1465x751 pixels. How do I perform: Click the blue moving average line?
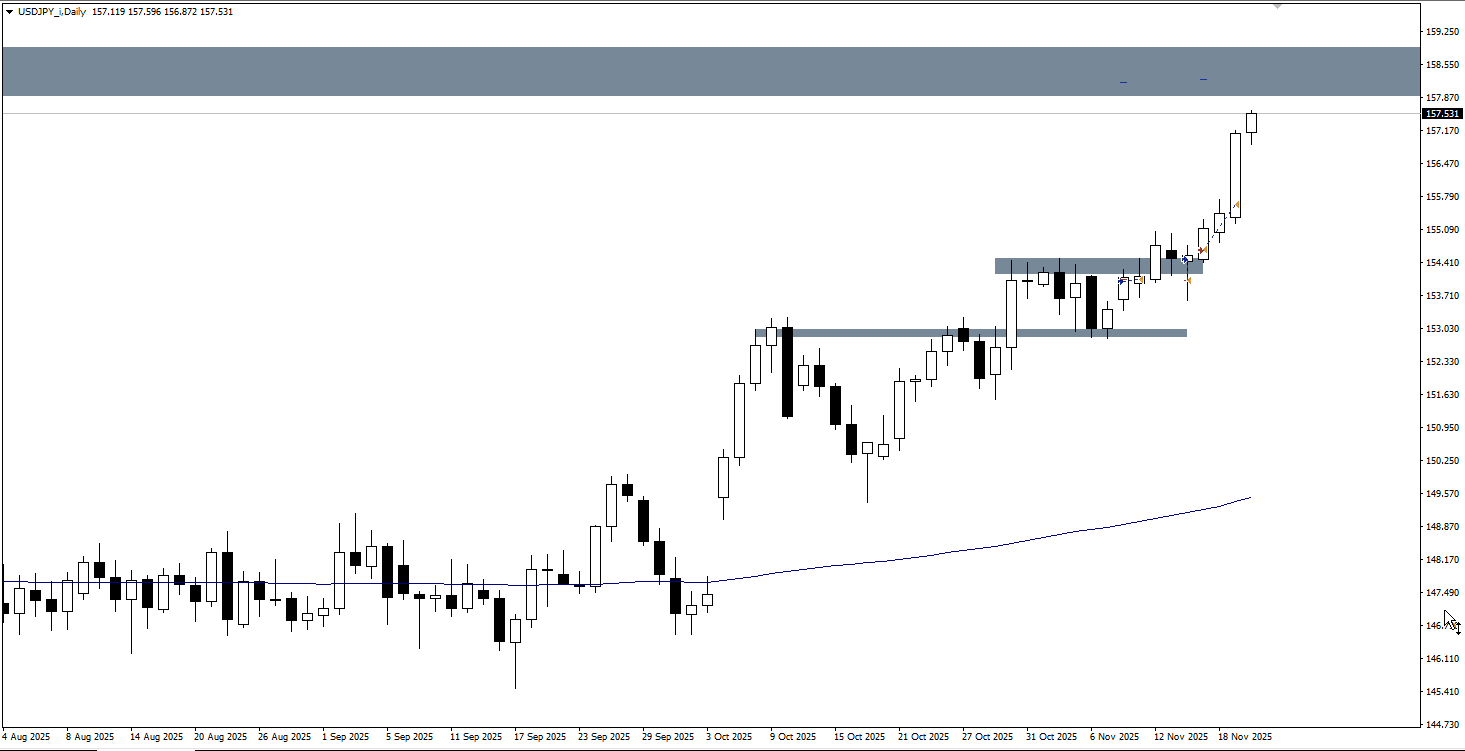(1000, 545)
